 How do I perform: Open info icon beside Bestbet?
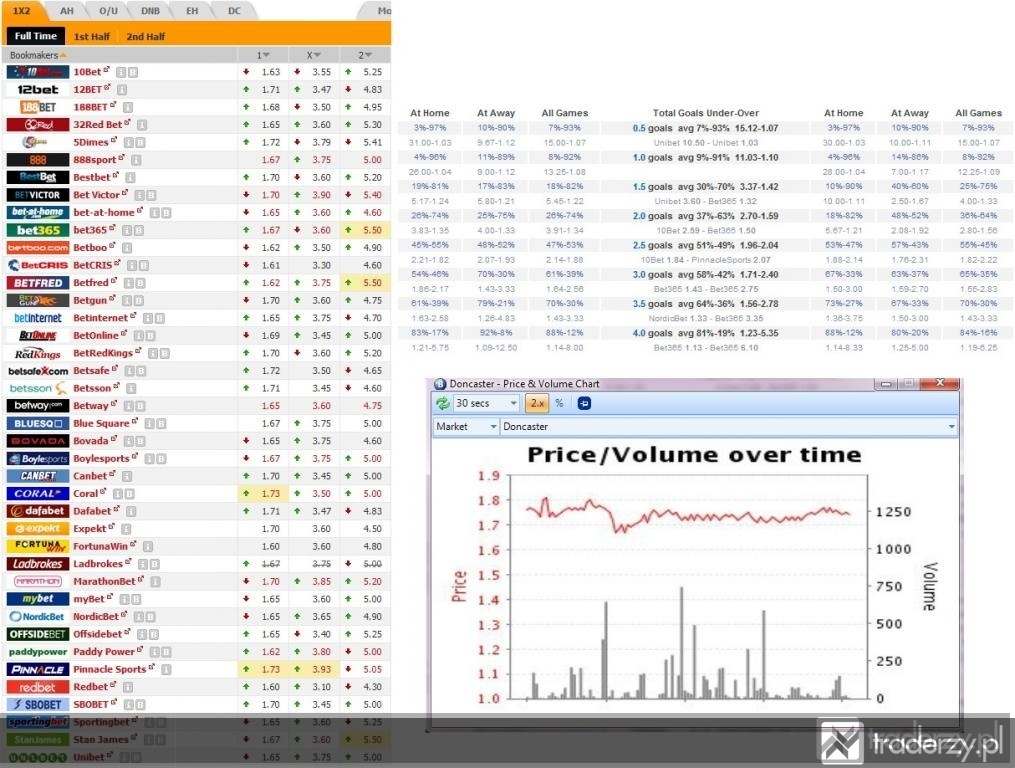(130, 177)
